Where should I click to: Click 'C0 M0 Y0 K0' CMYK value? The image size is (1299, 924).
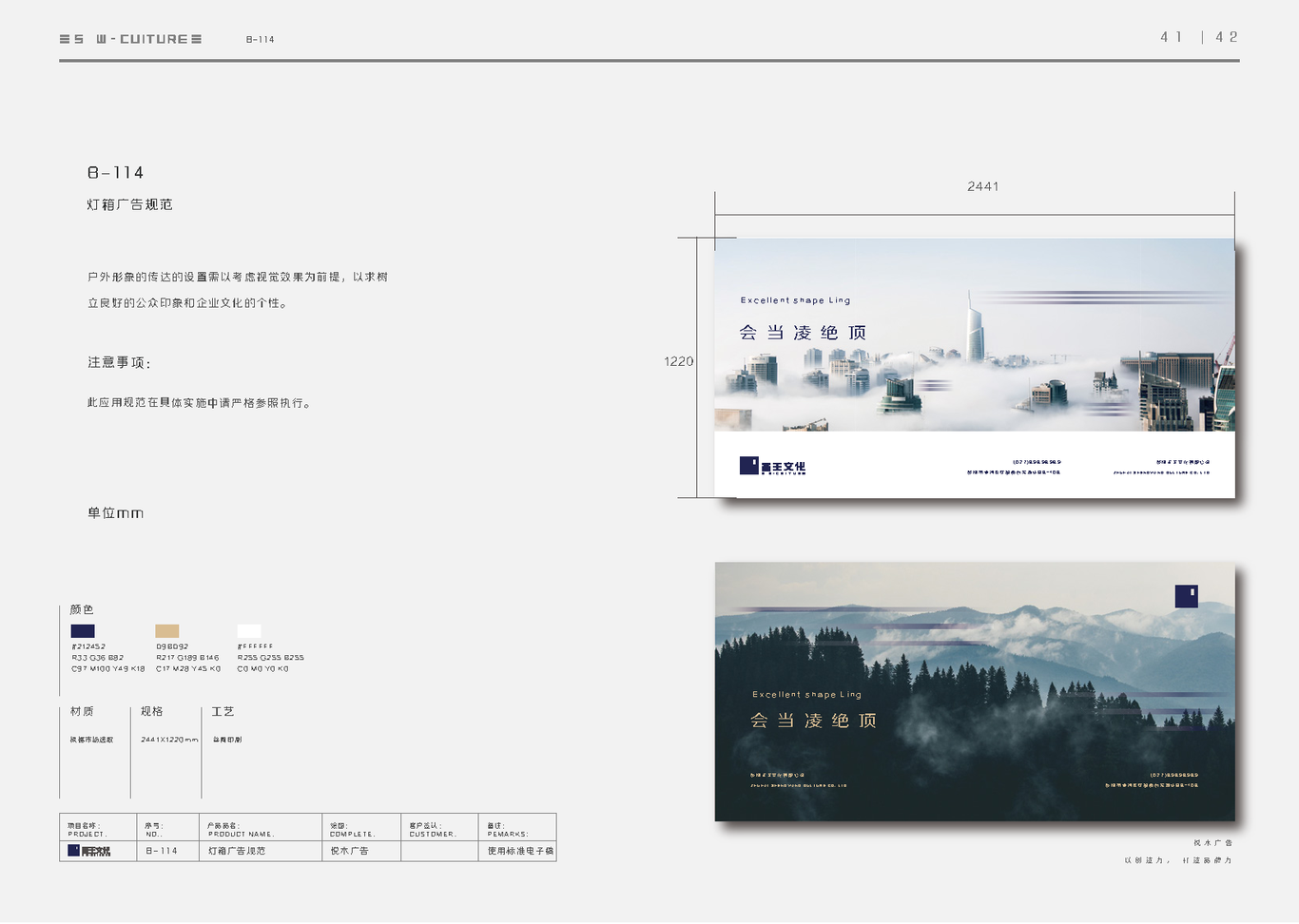(263, 669)
